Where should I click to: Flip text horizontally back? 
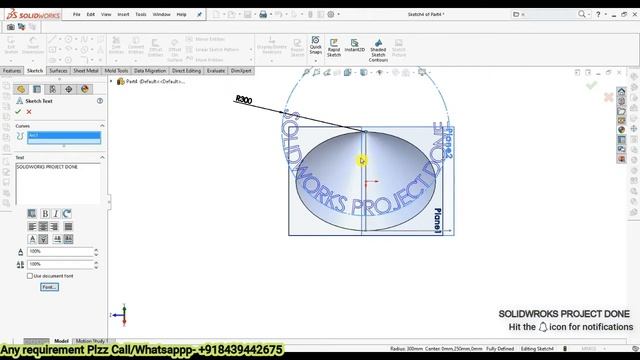tap(68, 239)
